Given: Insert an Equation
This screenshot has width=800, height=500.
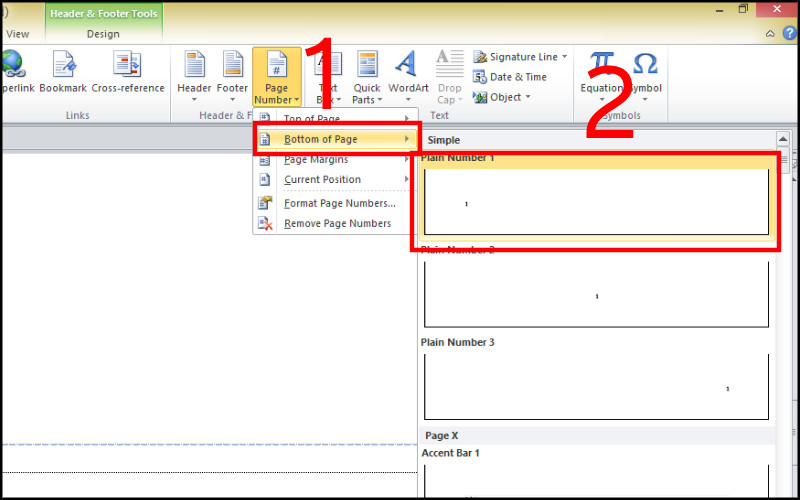Looking at the screenshot, I should click(602, 77).
